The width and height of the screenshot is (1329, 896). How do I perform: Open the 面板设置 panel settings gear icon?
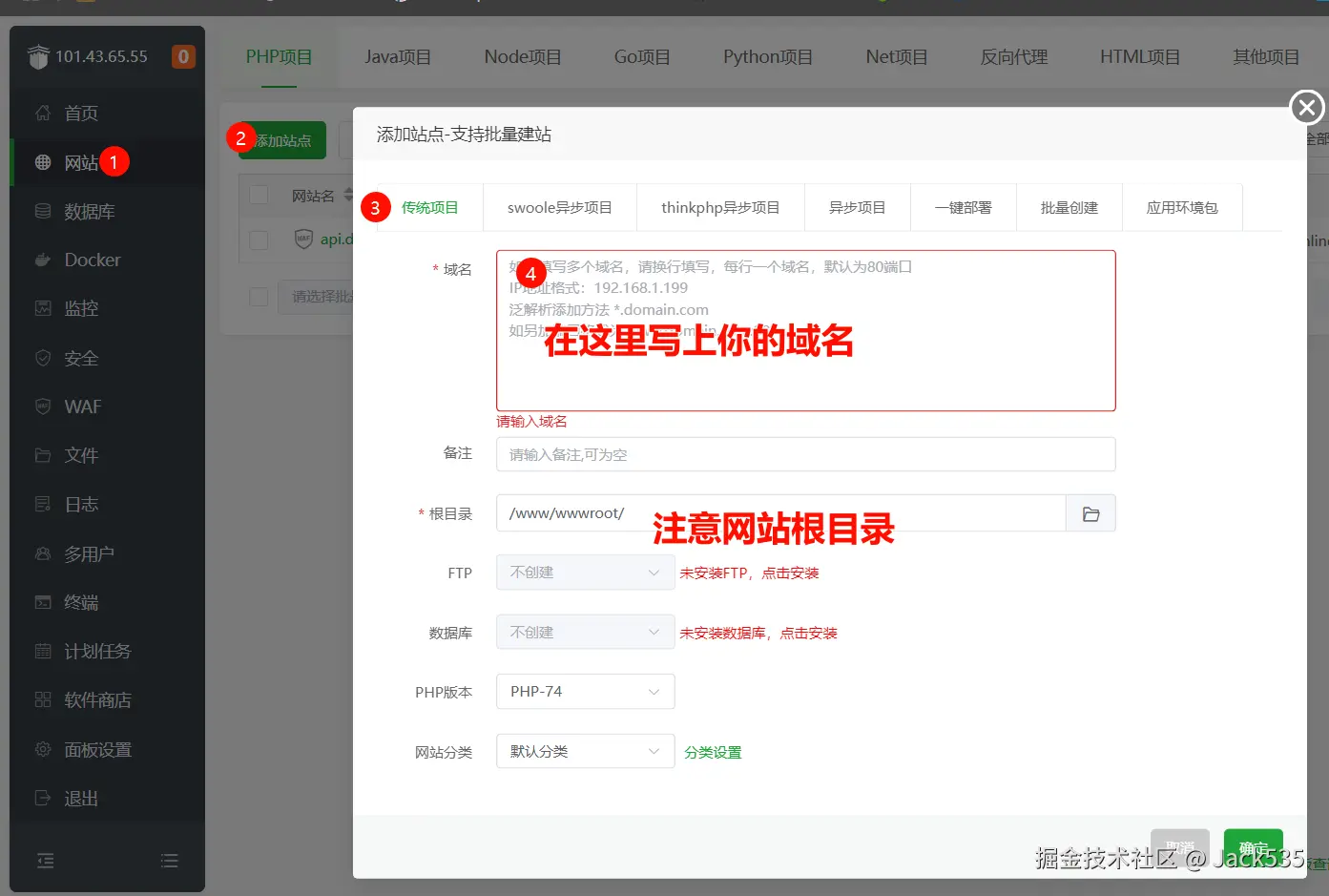click(x=43, y=749)
